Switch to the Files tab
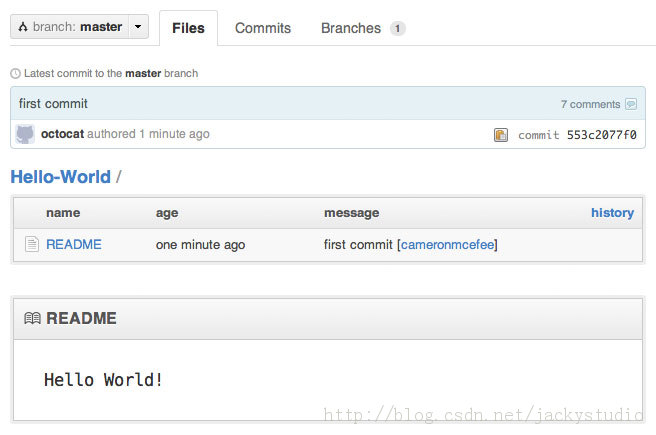This screenshot has height=435, width=656. [188, 28]
